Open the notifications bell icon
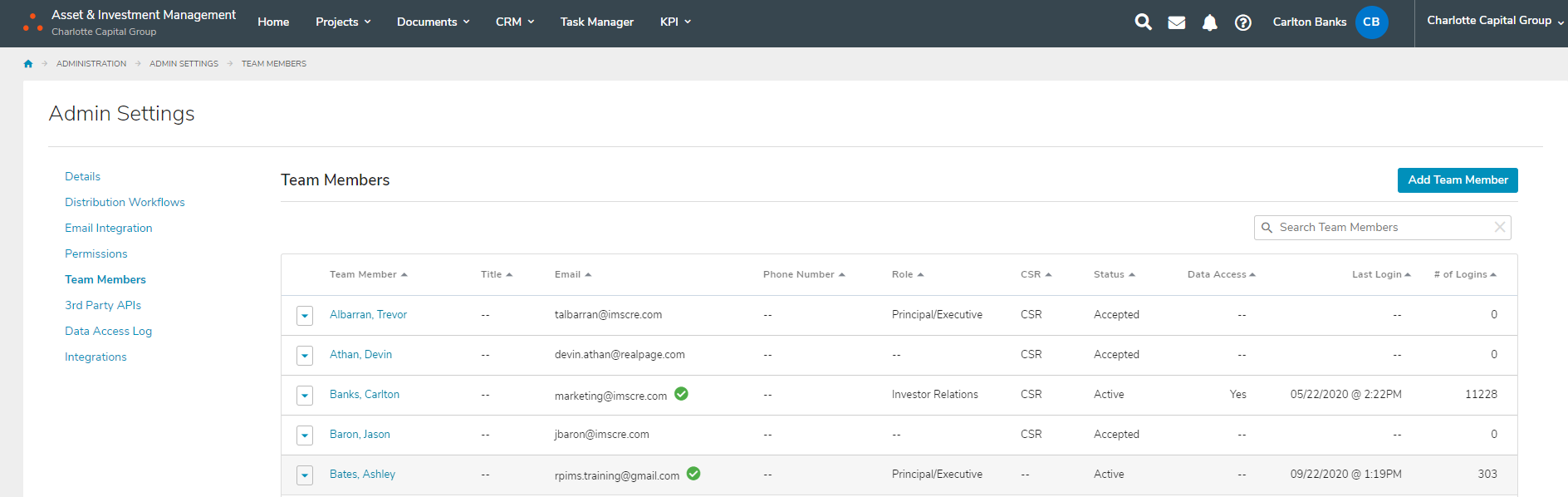 coord(1209,22)
